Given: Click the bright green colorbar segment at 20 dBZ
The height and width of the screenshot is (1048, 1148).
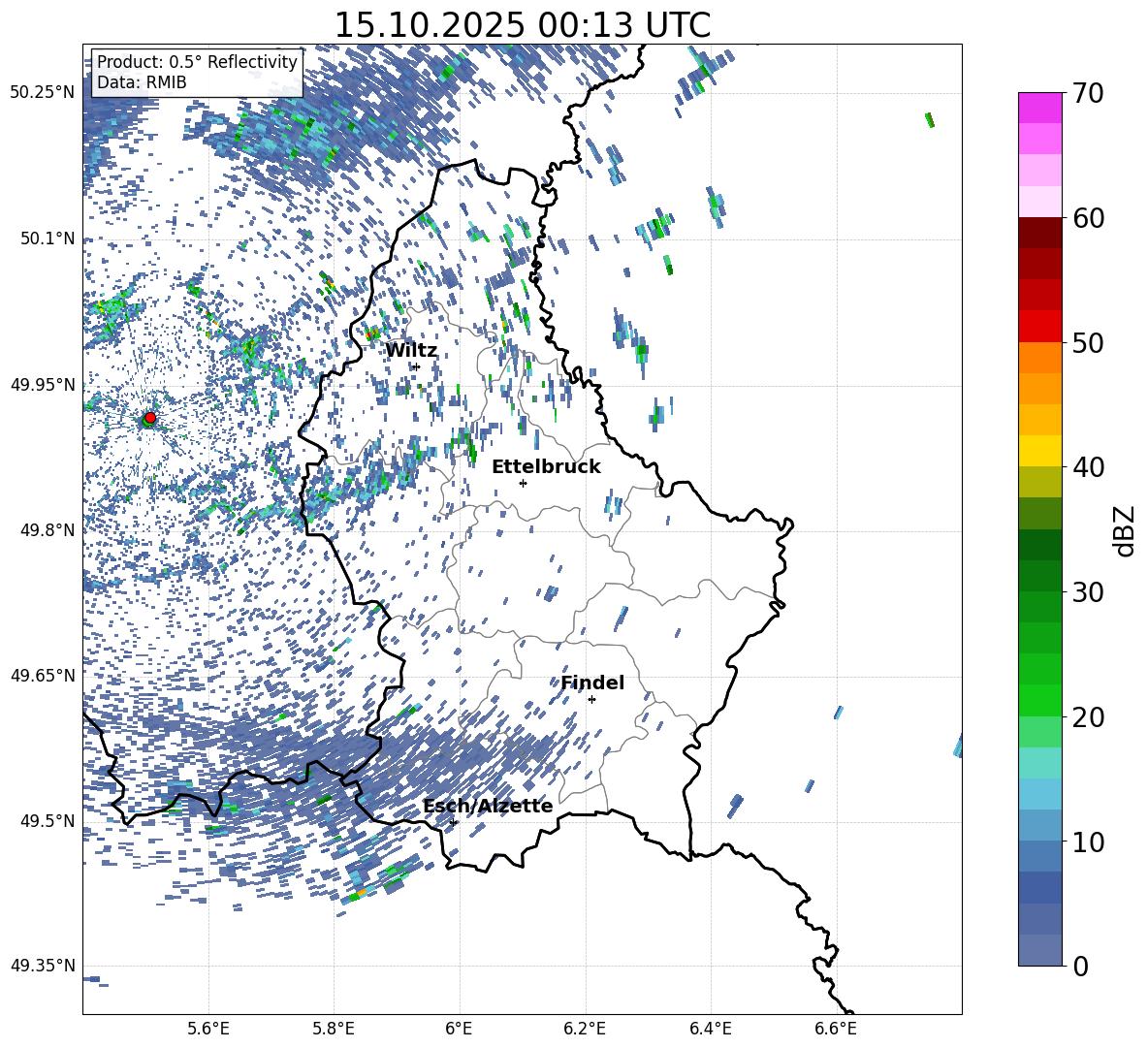Looking at the screenshot, I should tap(1039, 700).
